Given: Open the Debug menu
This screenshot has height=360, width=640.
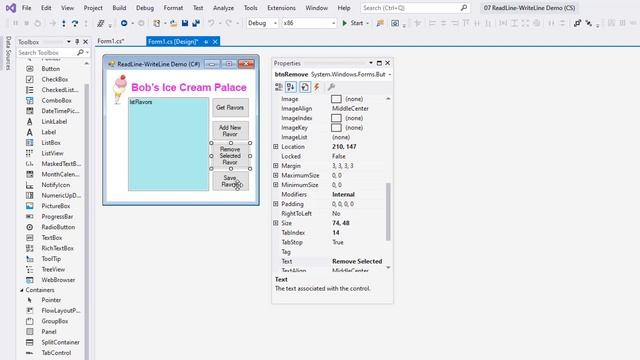Looking at the screenshot, I should tap(145, 8).
